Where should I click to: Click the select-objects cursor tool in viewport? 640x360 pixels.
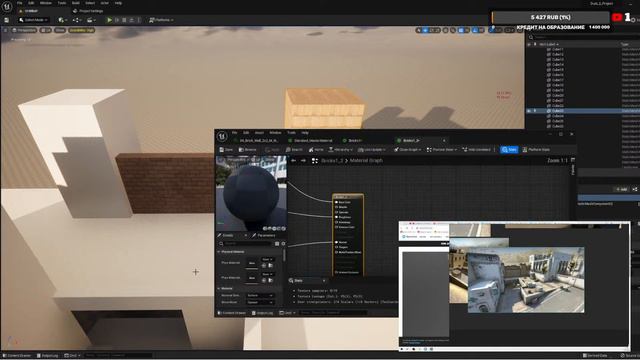[419, 30]
